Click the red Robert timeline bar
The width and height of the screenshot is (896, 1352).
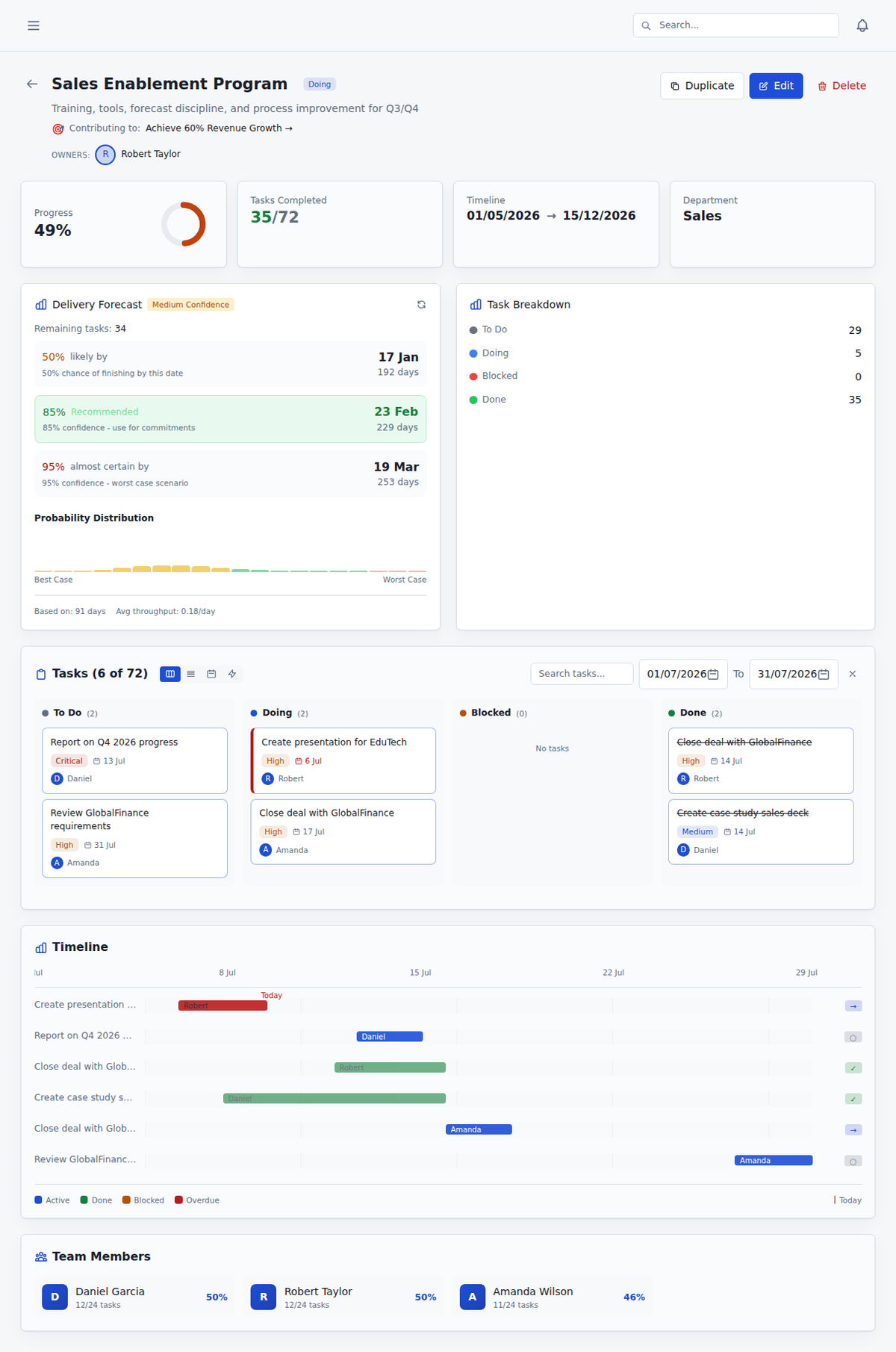click(223, 1006)
